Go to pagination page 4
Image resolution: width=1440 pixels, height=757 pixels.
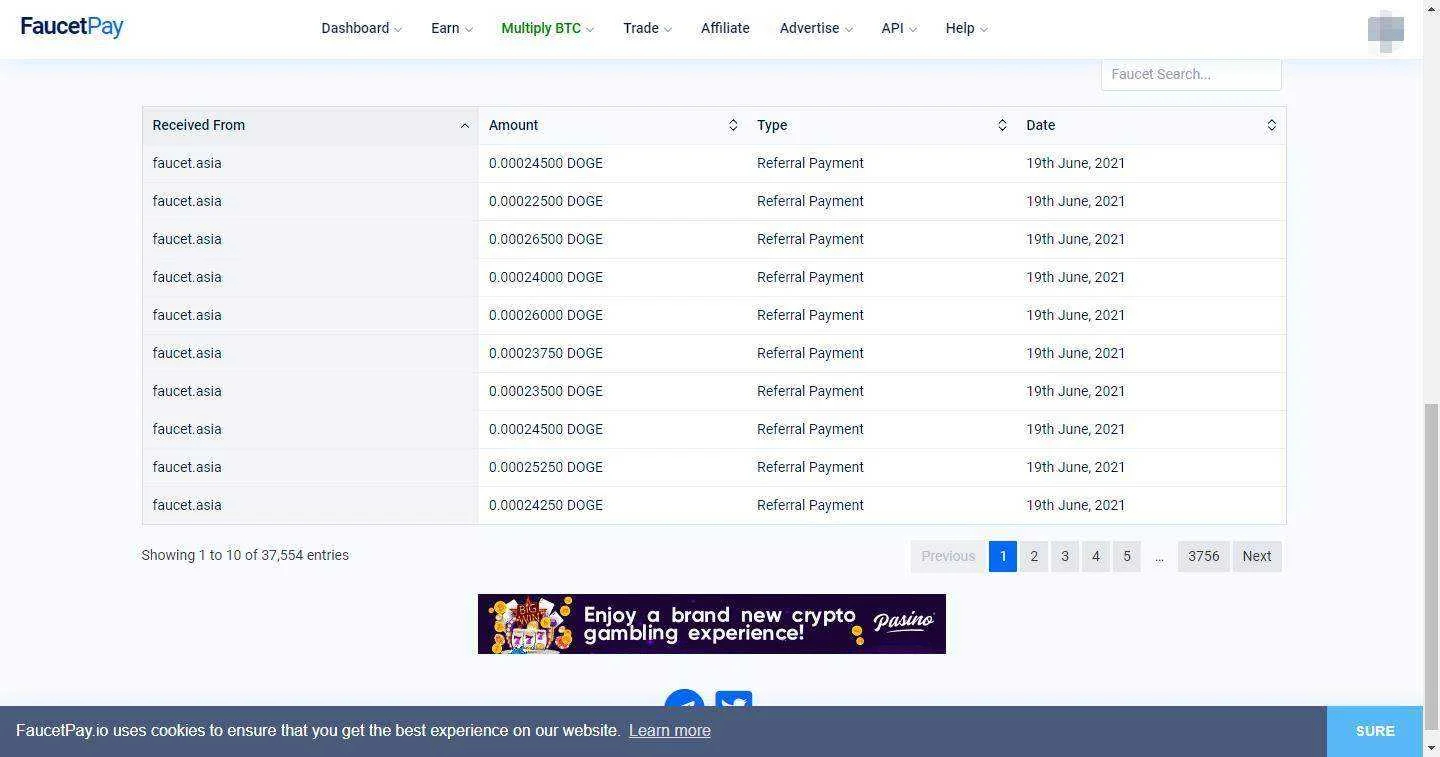click(x=1096, y=556)
